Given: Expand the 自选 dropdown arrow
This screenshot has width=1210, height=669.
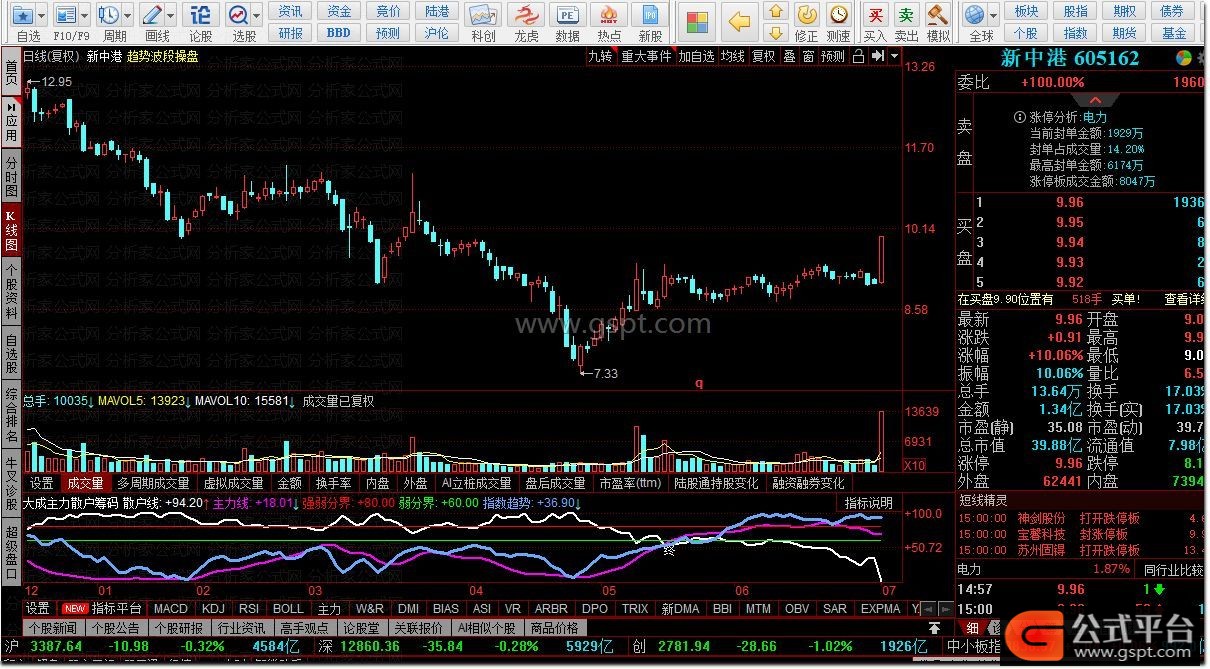Looking at the screenshot, I should tap(41, 15).
